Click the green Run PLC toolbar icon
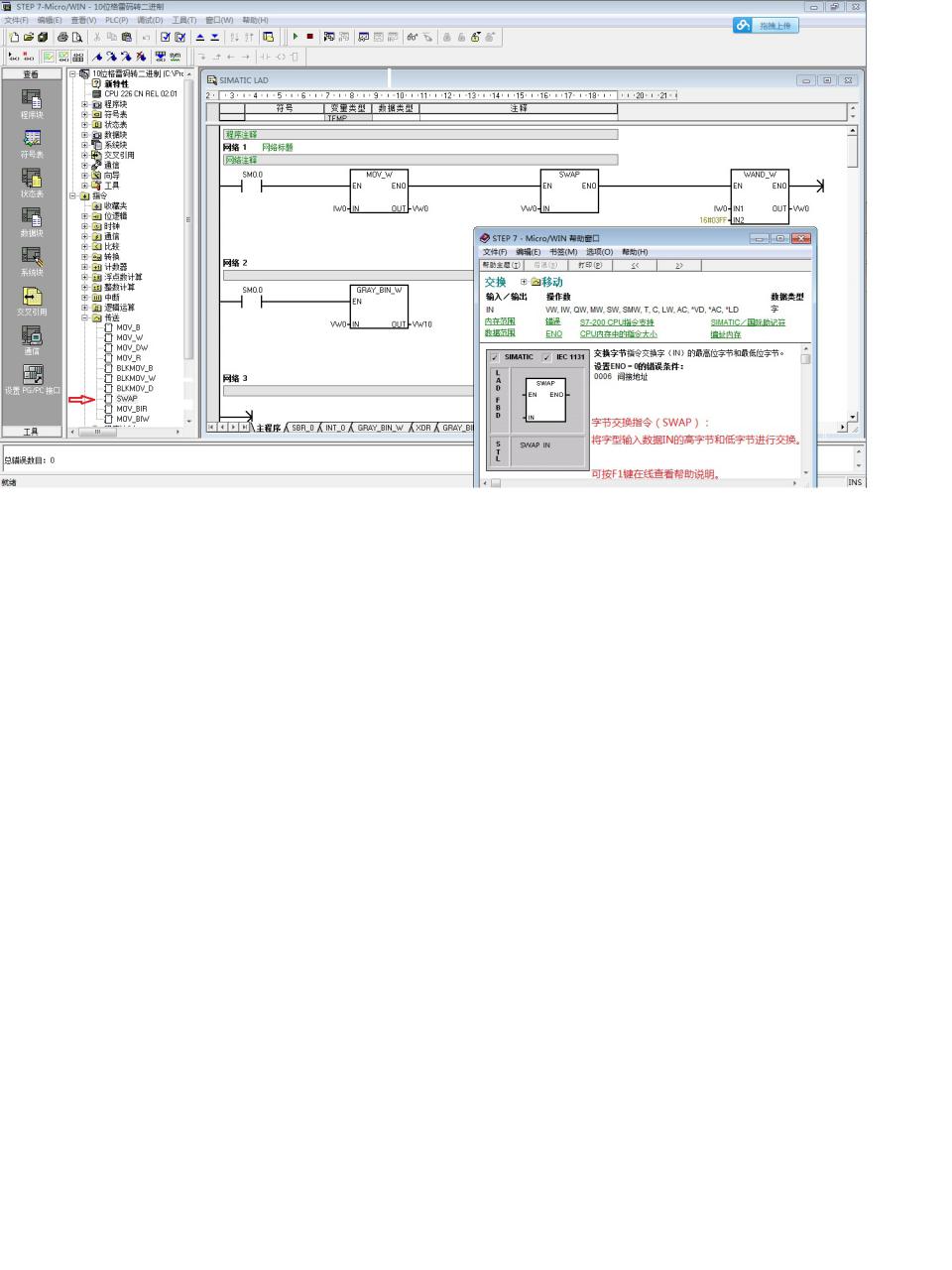 click(x=295, y=37)
